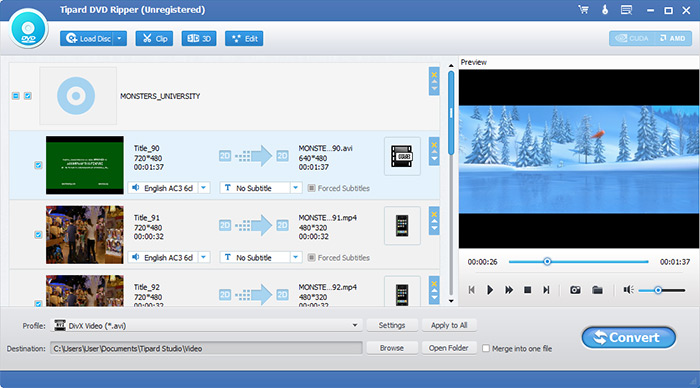Collapse the MONSTERS_UNIVERSITY disc tree
Viewport: 700px width, 388px height.
pyautogui.click(x=16, y=96)
